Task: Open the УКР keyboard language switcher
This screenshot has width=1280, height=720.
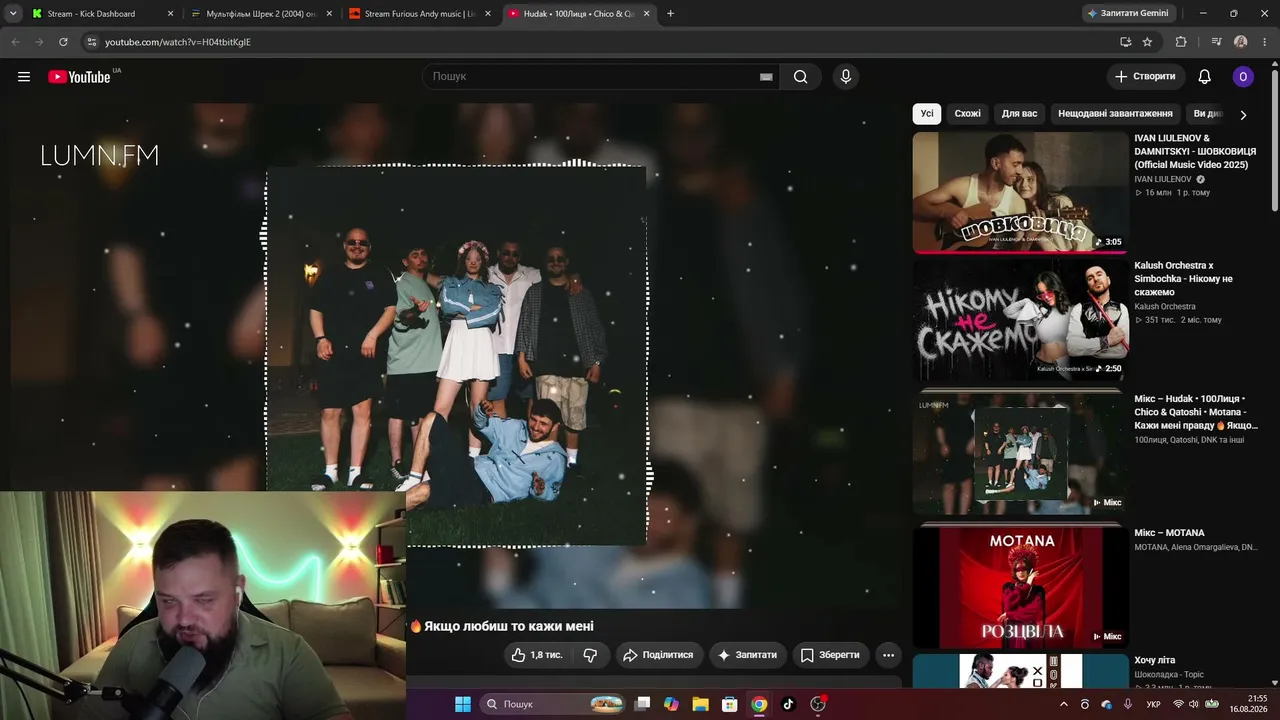Action: [x=1153, y=704]
